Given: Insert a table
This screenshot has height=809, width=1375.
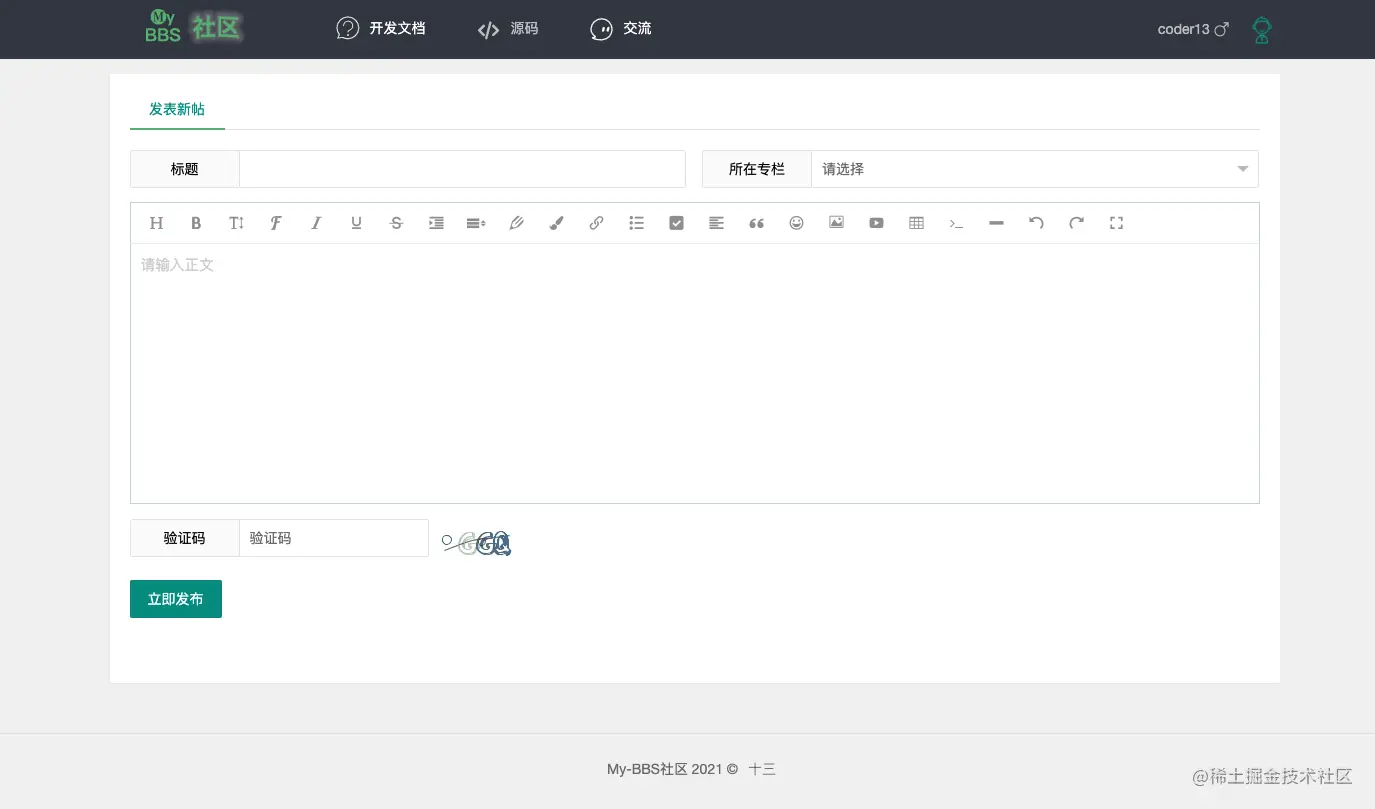Looking at the screenshot, I should point(916,223).
